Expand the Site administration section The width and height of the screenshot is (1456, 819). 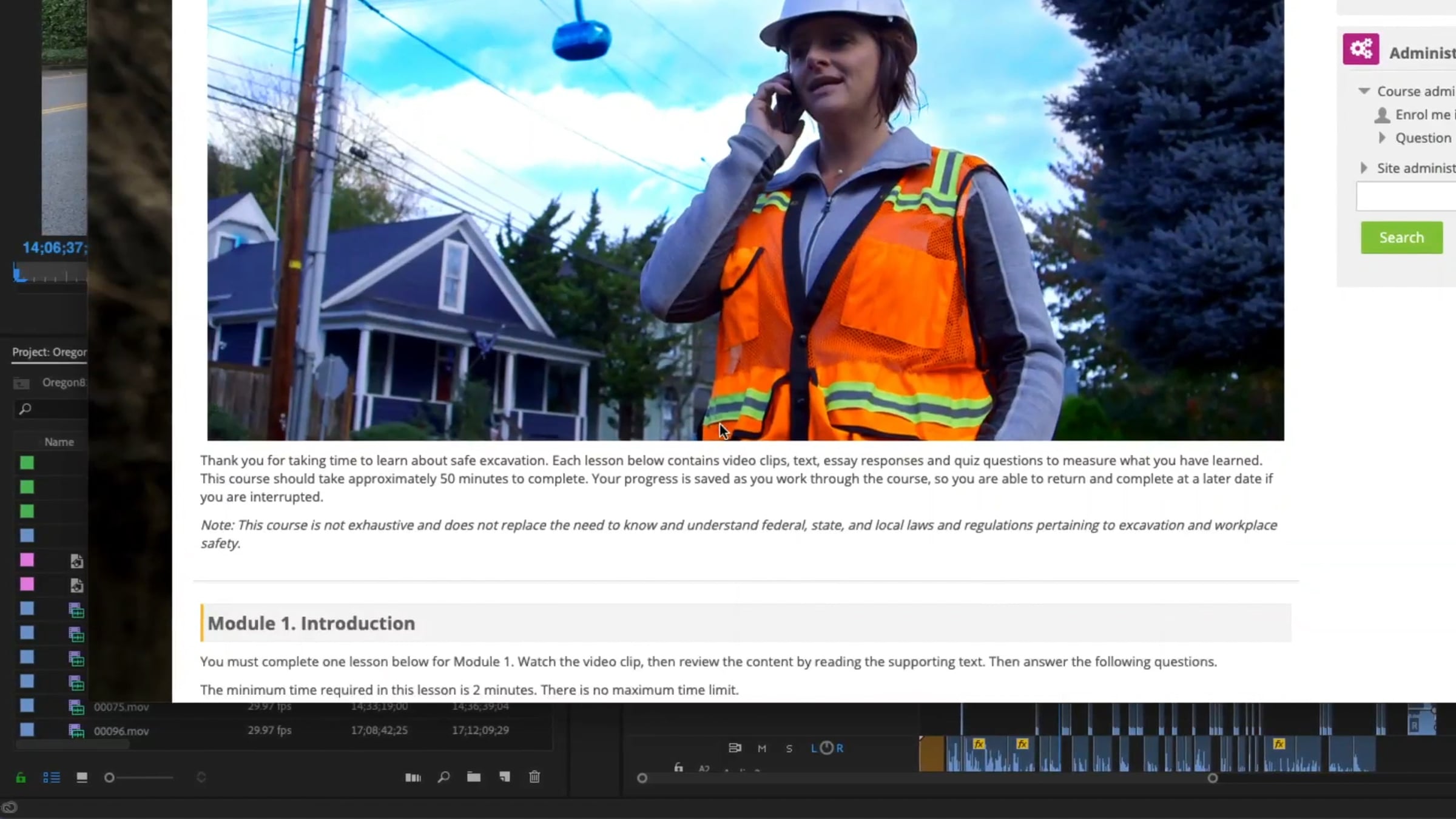coord(1364,168)
